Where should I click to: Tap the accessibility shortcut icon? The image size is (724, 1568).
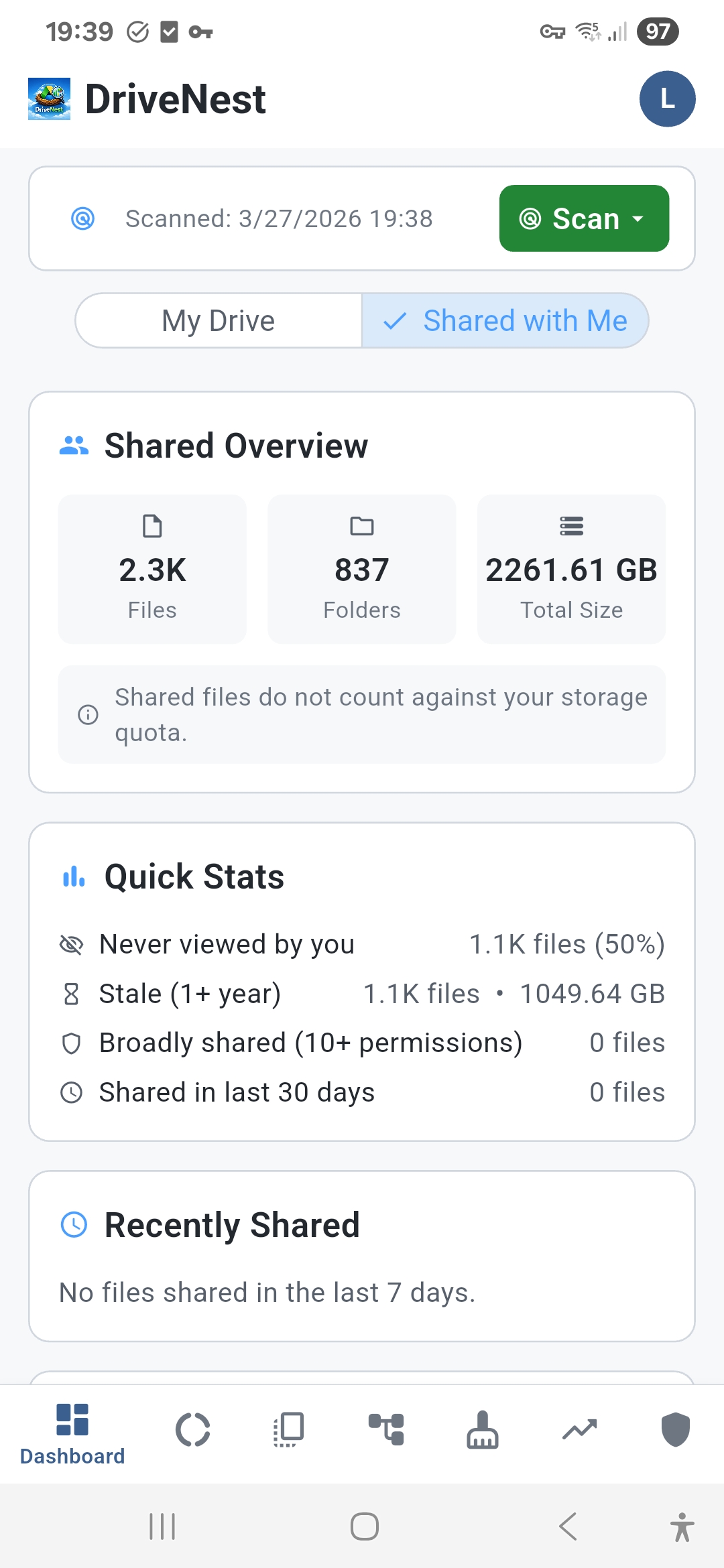[682, 1527]
